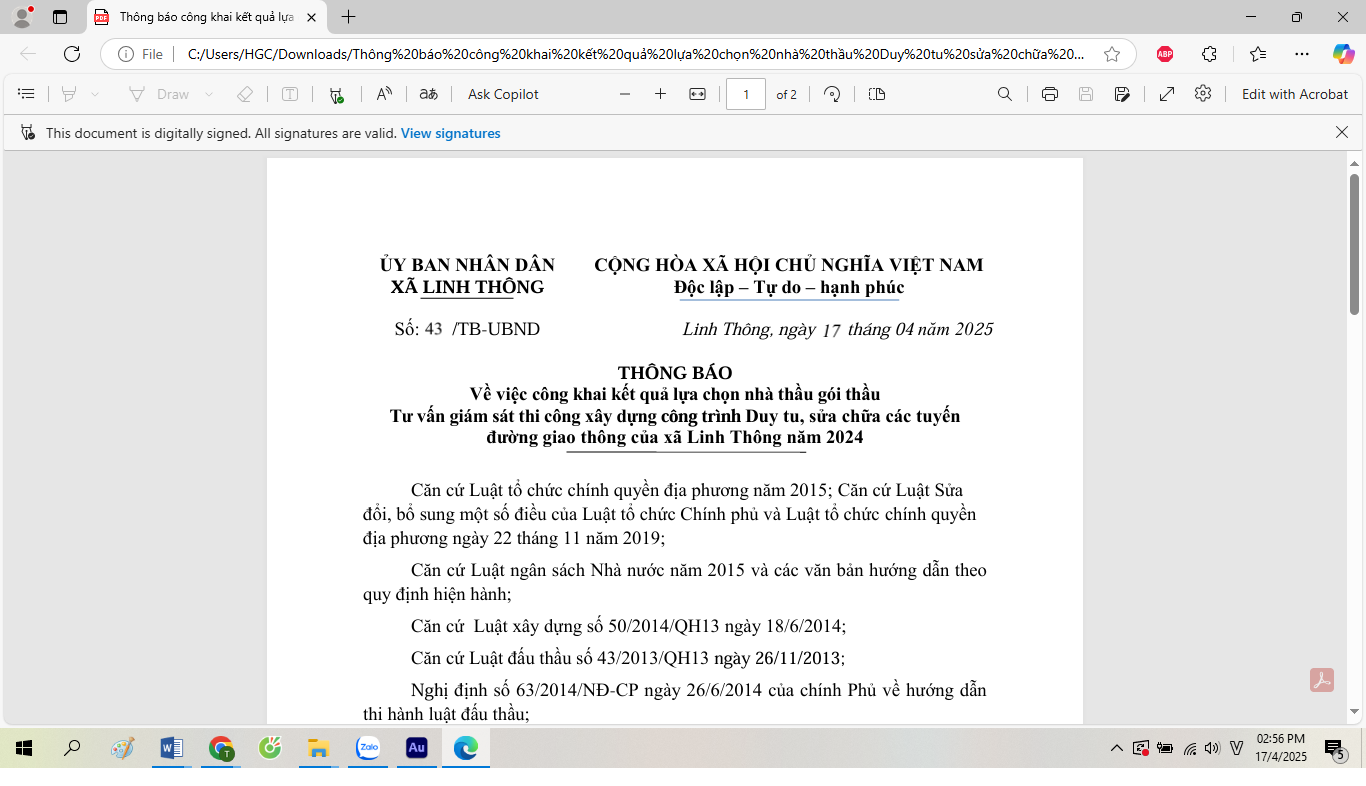1366x786 pixels.
Task: Open the Windows notification center
Action: click(x=1334, y=748)
